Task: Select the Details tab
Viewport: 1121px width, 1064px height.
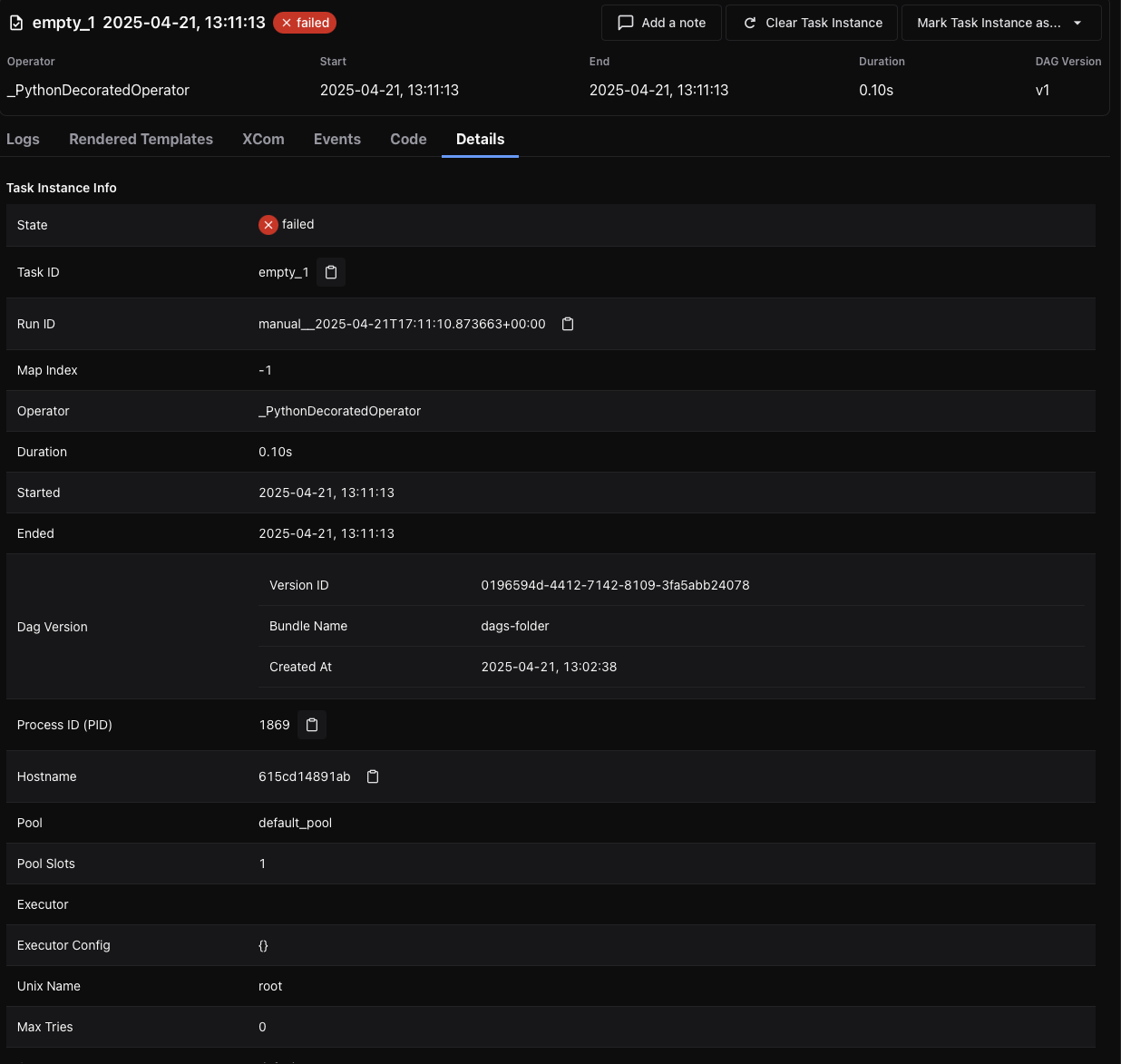Action: tap(480, 139)
